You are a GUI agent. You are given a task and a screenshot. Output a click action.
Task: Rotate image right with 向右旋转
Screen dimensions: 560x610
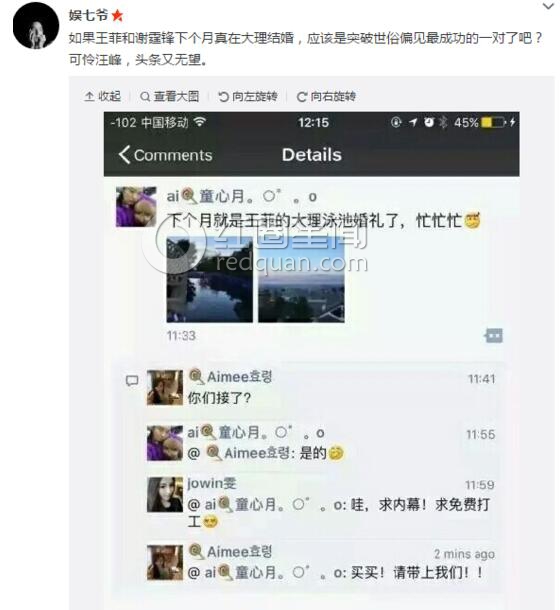pos(326,96)
